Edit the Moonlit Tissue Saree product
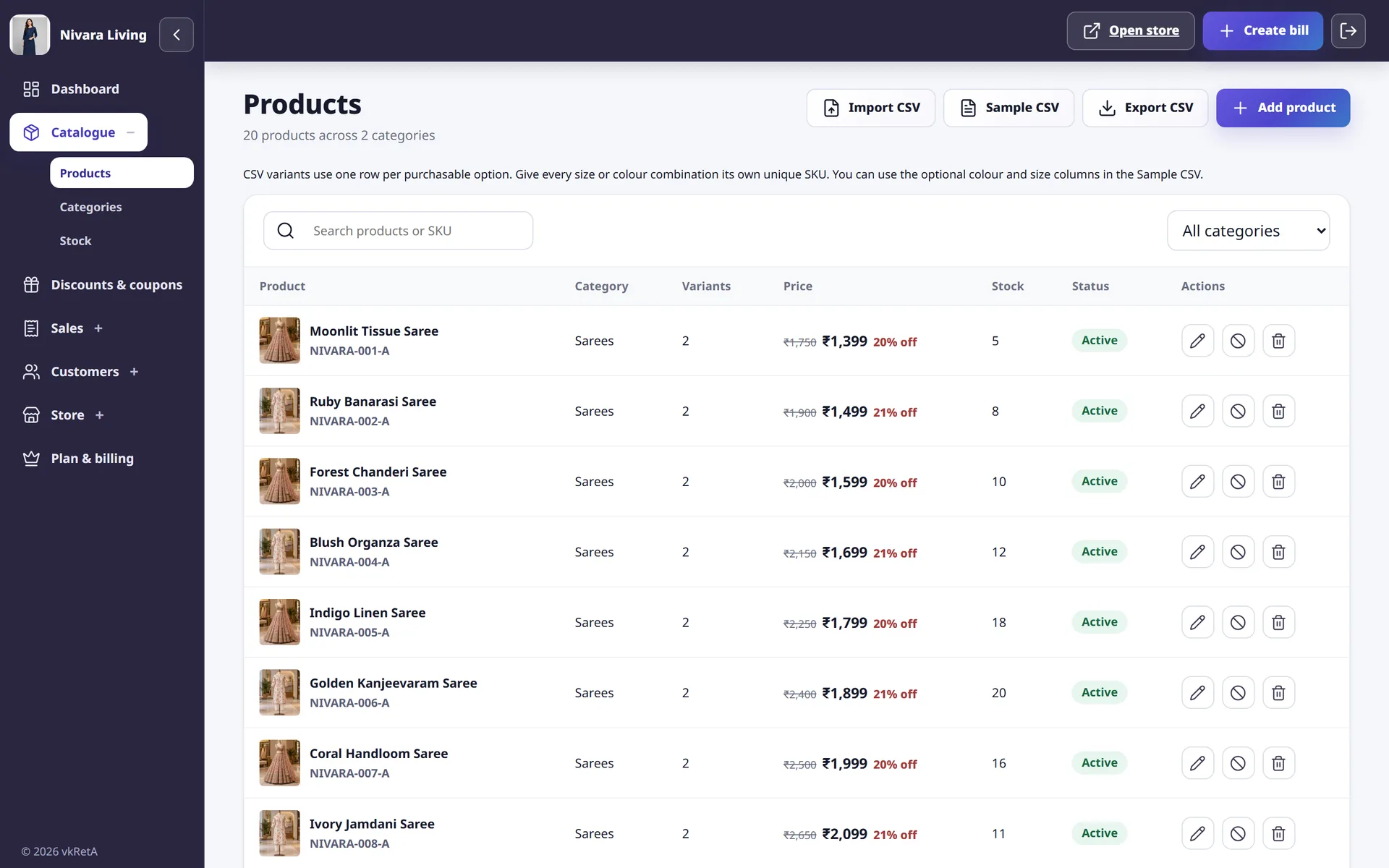 [1197, 341]
